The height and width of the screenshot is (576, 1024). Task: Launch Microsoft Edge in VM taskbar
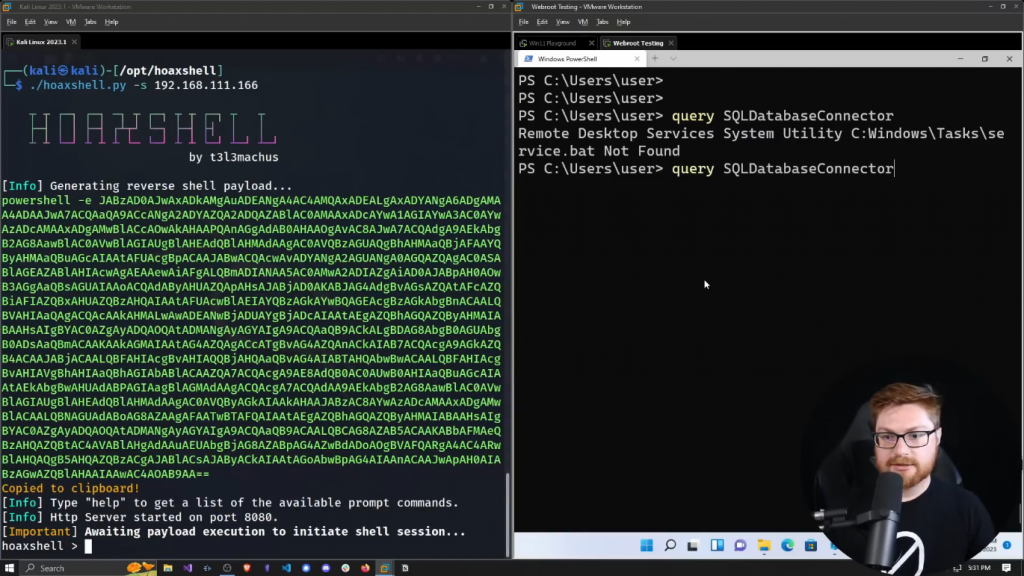[x=788, y=545]
